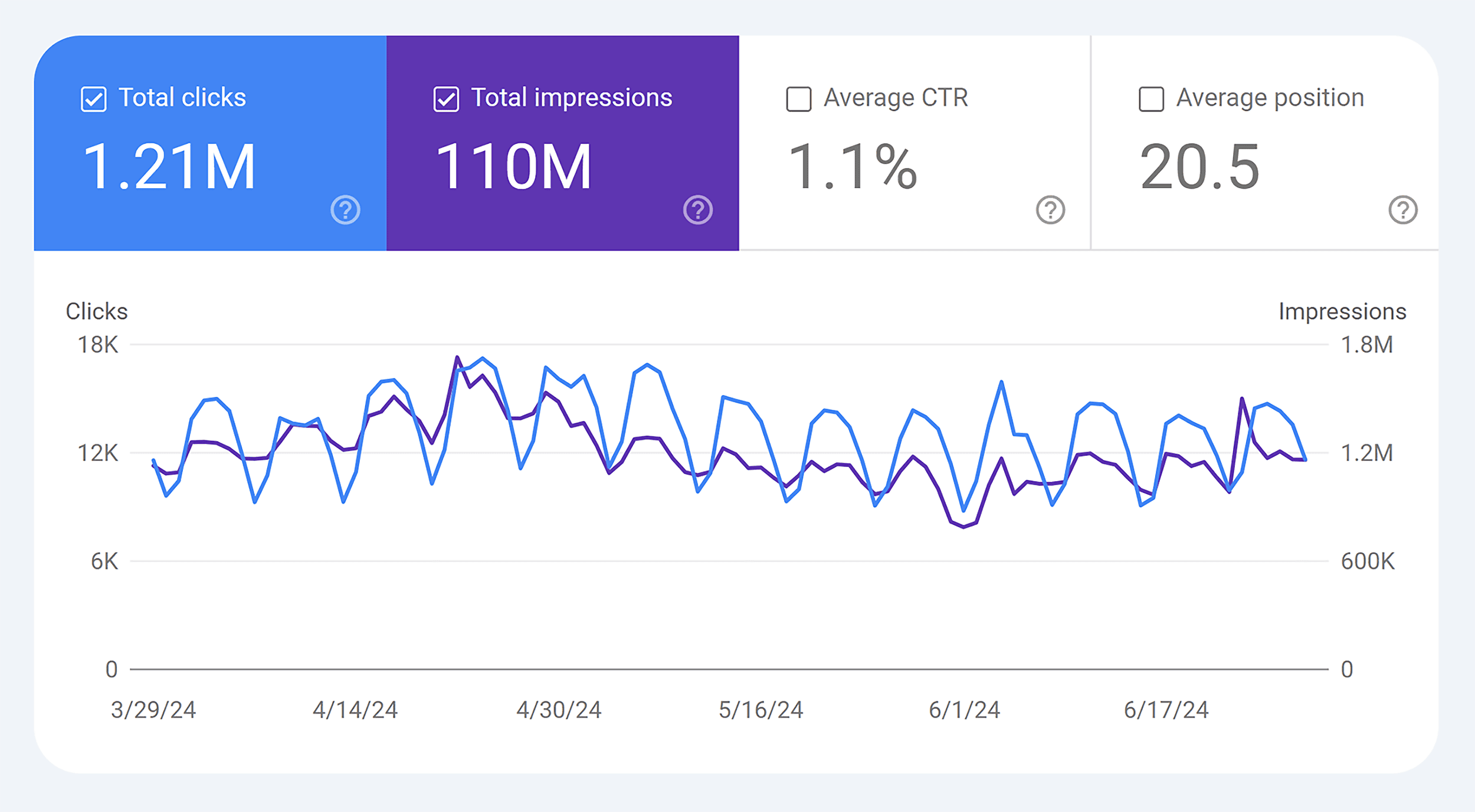View help icon for Average CTR metric
1475x812 pixels.
pos(1050,209)
